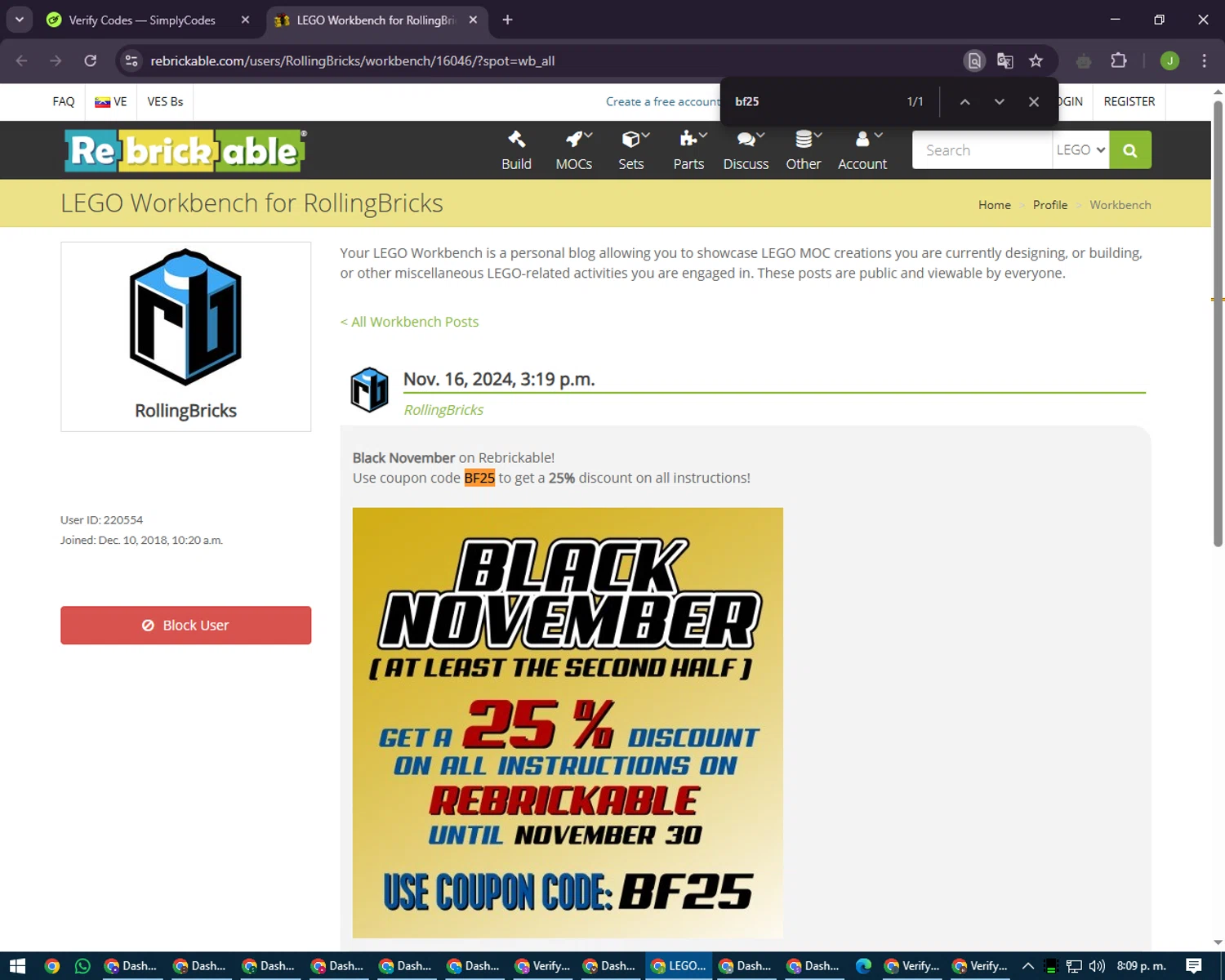Close the LEGO Workbench tab
The width and height of the screenshot is (1225, 980).
point(473,20)
